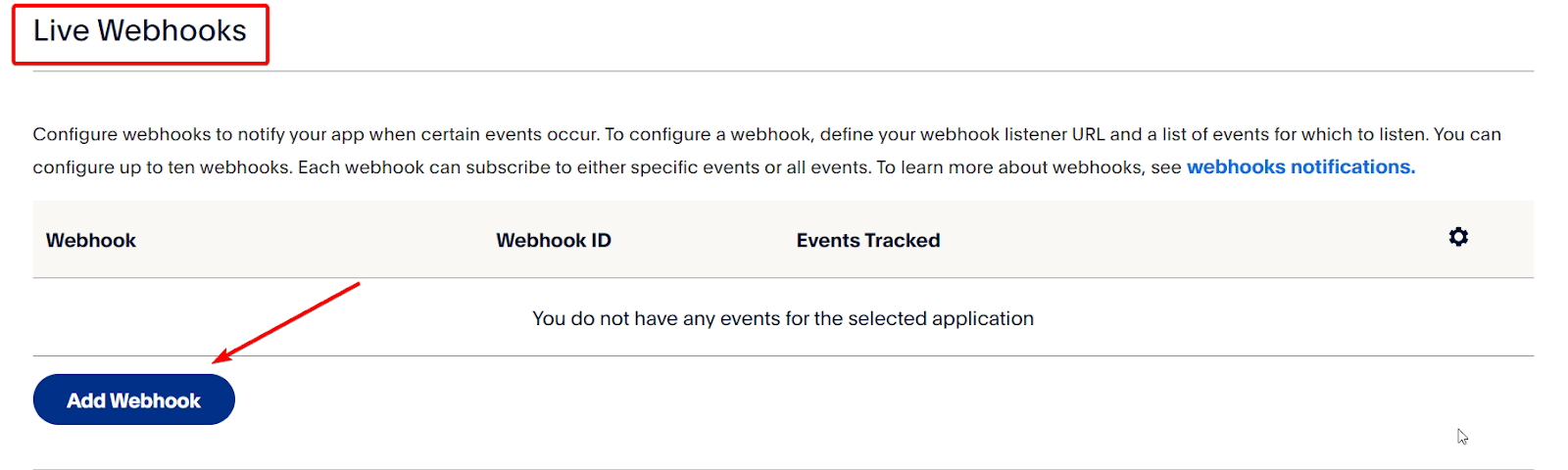Click the mouse pointer icon at lower right
The image size is (1568, 470).
coord(1462,437)
